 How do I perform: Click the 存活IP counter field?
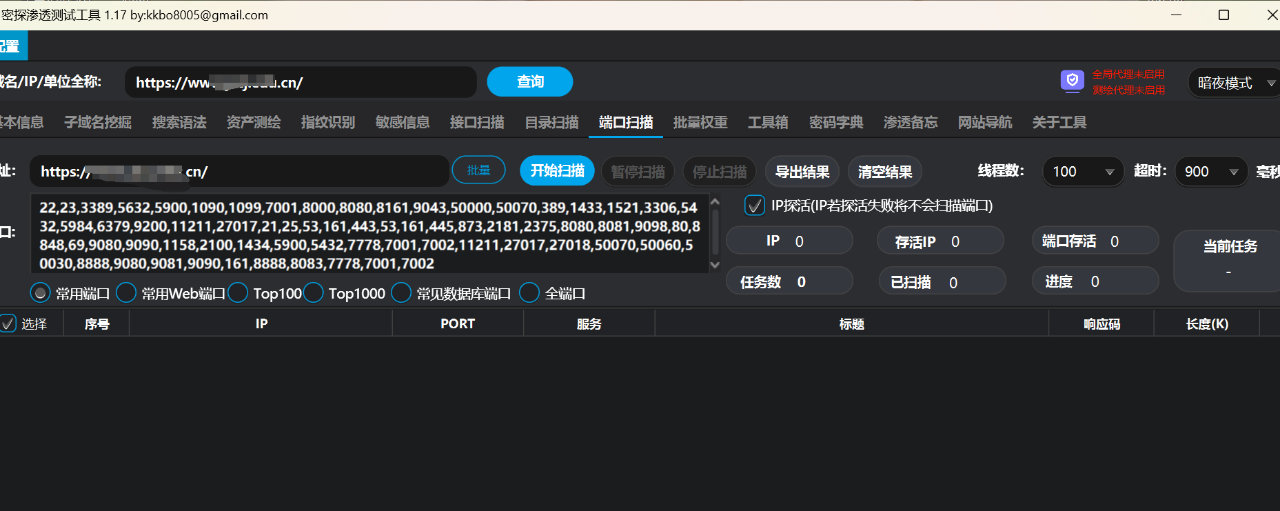pos(941,241)
